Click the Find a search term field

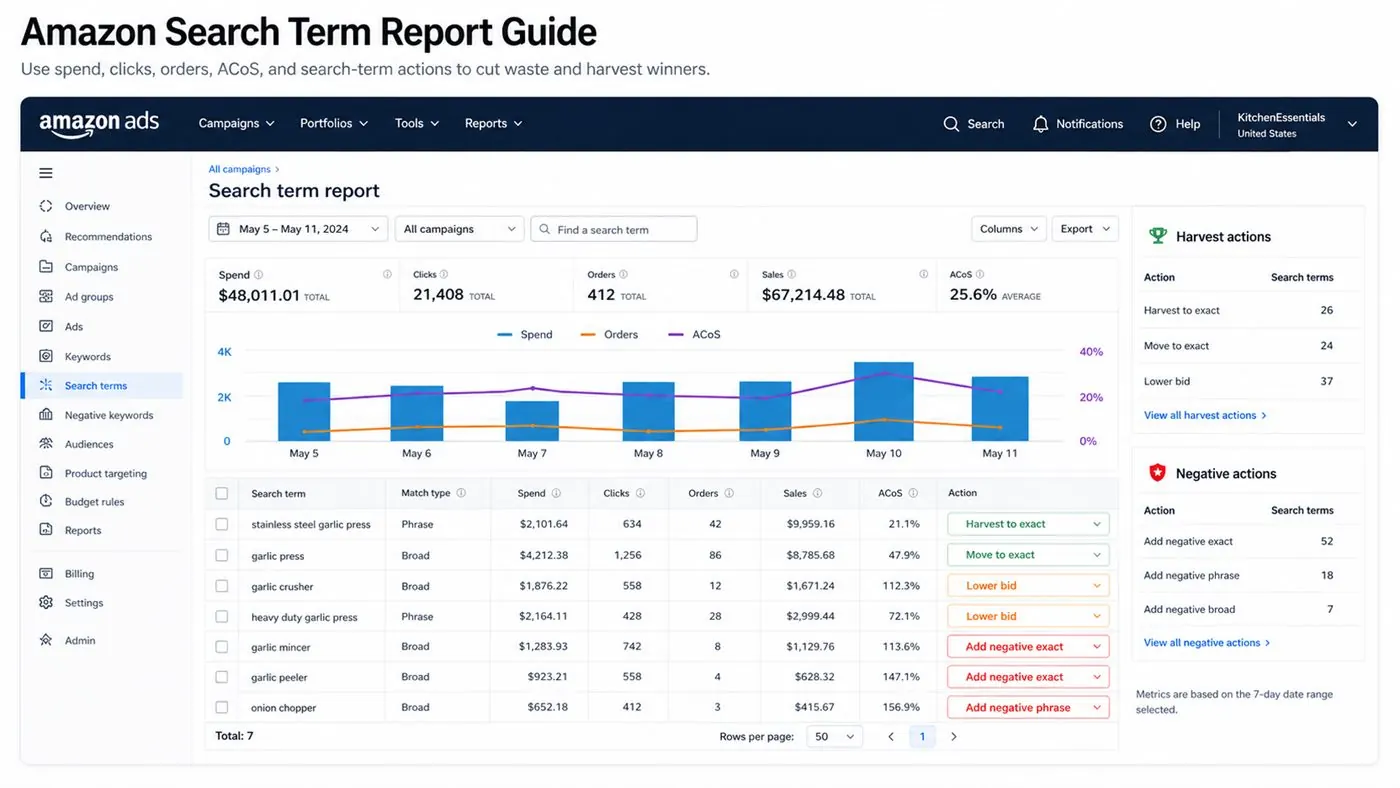614,229
